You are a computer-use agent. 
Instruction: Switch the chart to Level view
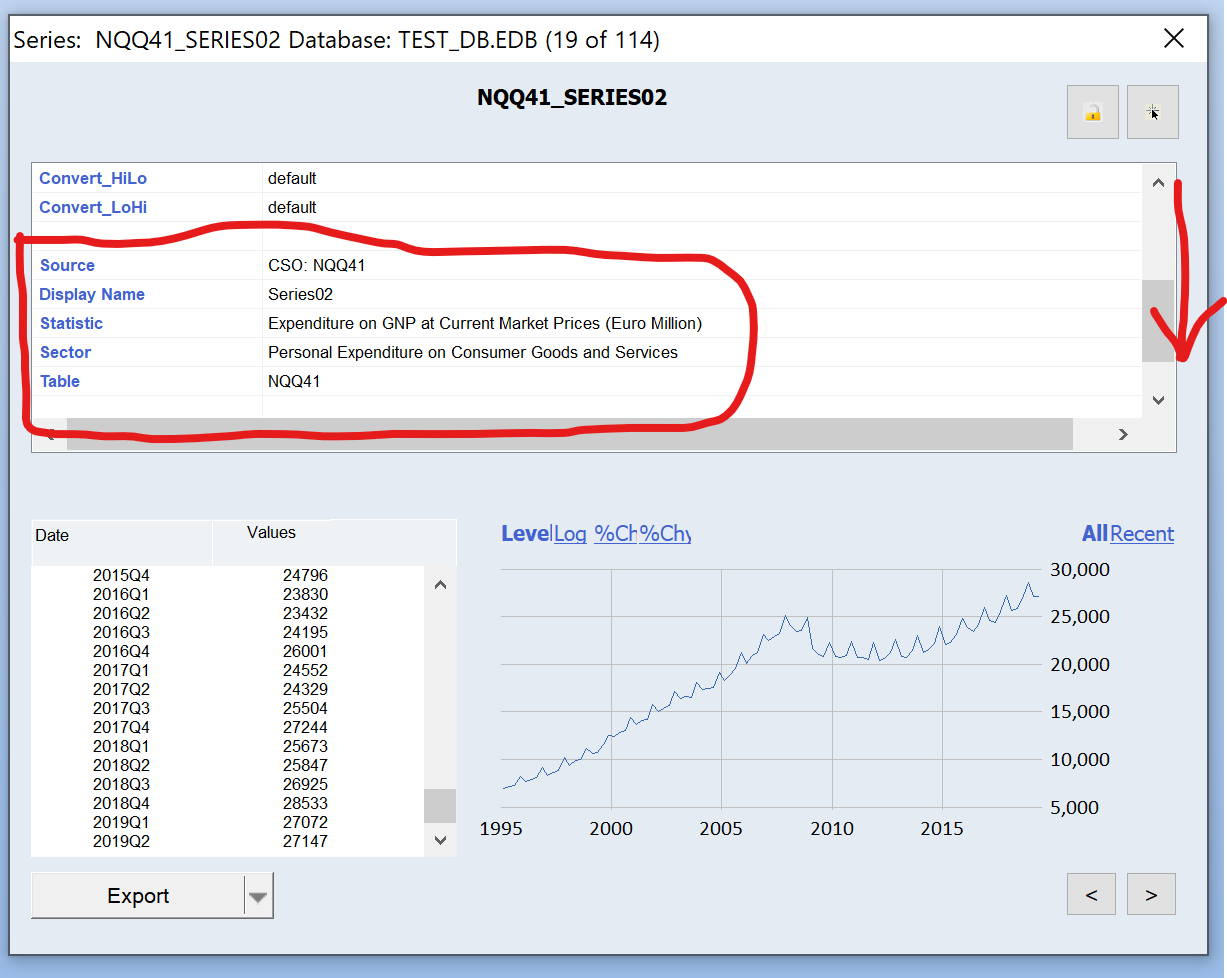coord(524,534)
